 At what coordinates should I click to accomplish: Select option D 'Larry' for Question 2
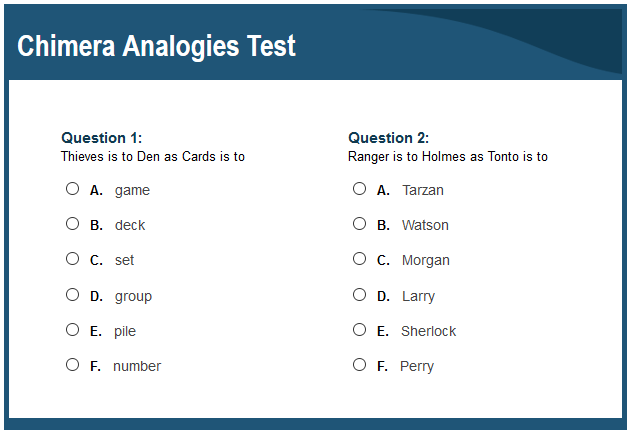[359, 294]
